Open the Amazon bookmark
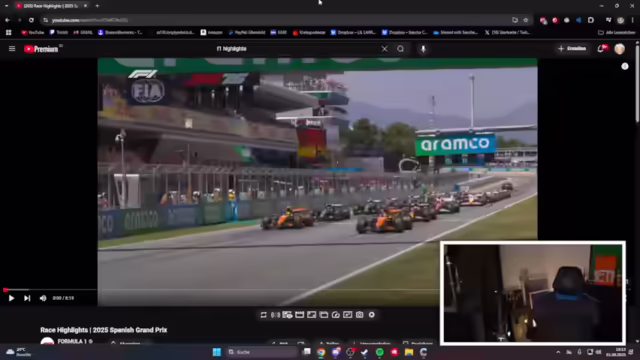This screenshot has width=640, height=360. tap(211, 32)
